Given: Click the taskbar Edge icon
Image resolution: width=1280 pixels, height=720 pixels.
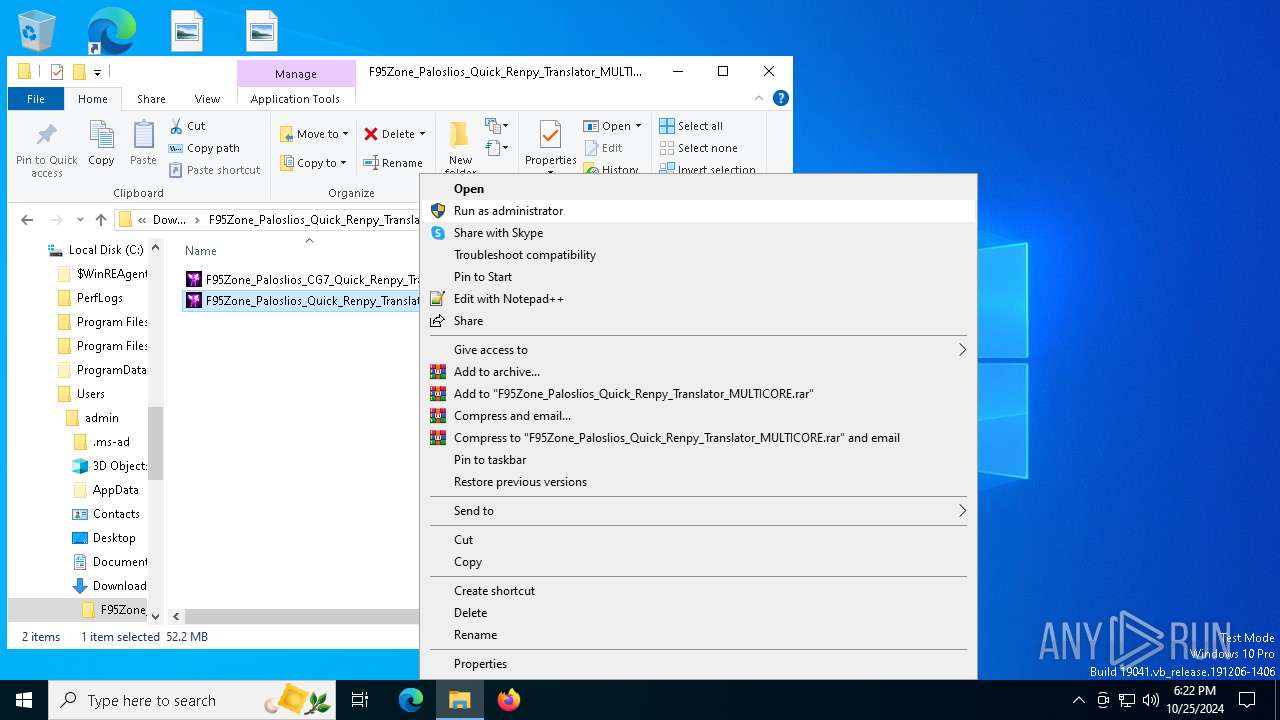Looking at the screenshot, I should pyautogui.click(x=411, y=700).
